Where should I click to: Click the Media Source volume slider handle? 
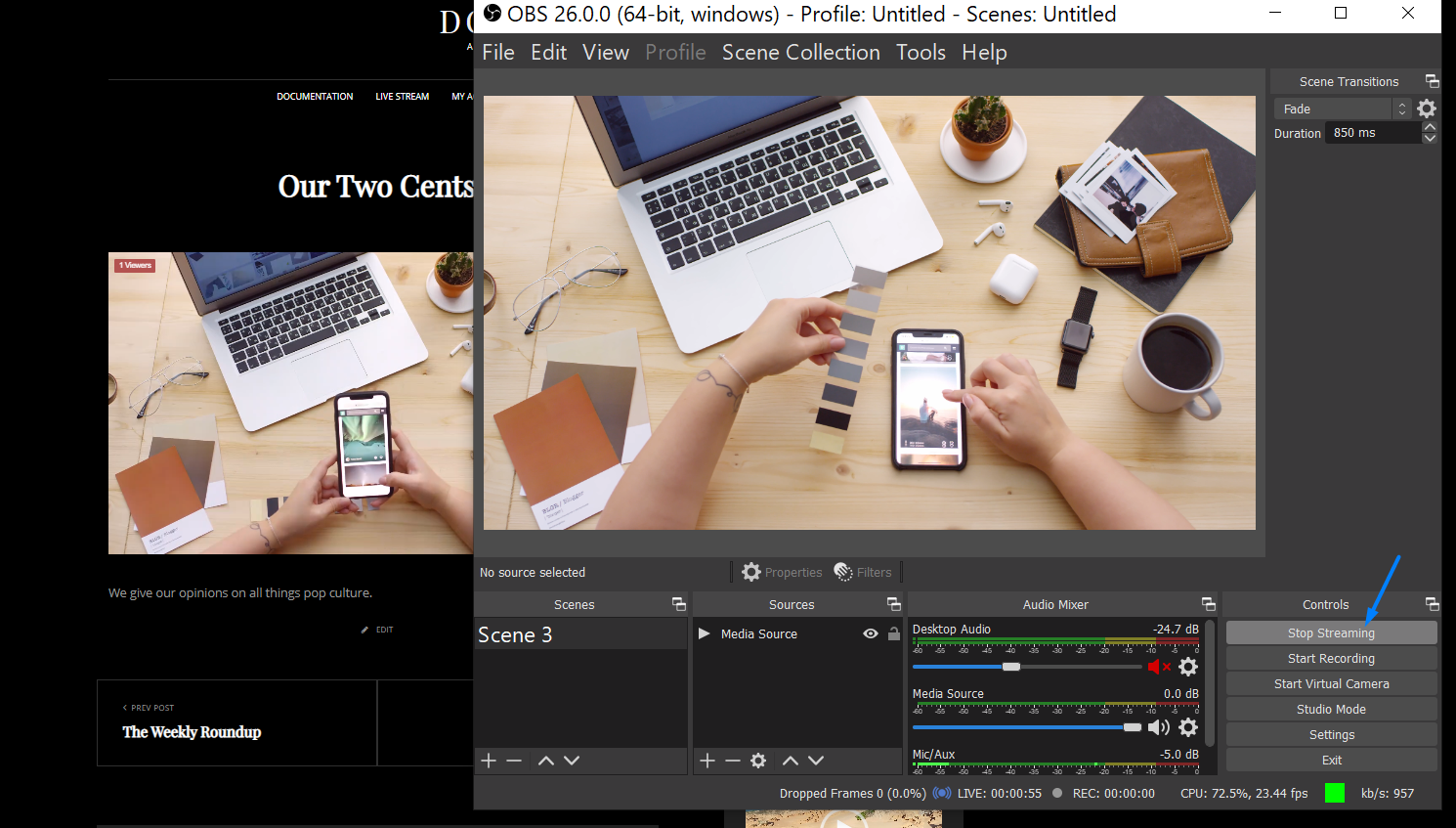tap(1133, 727)
